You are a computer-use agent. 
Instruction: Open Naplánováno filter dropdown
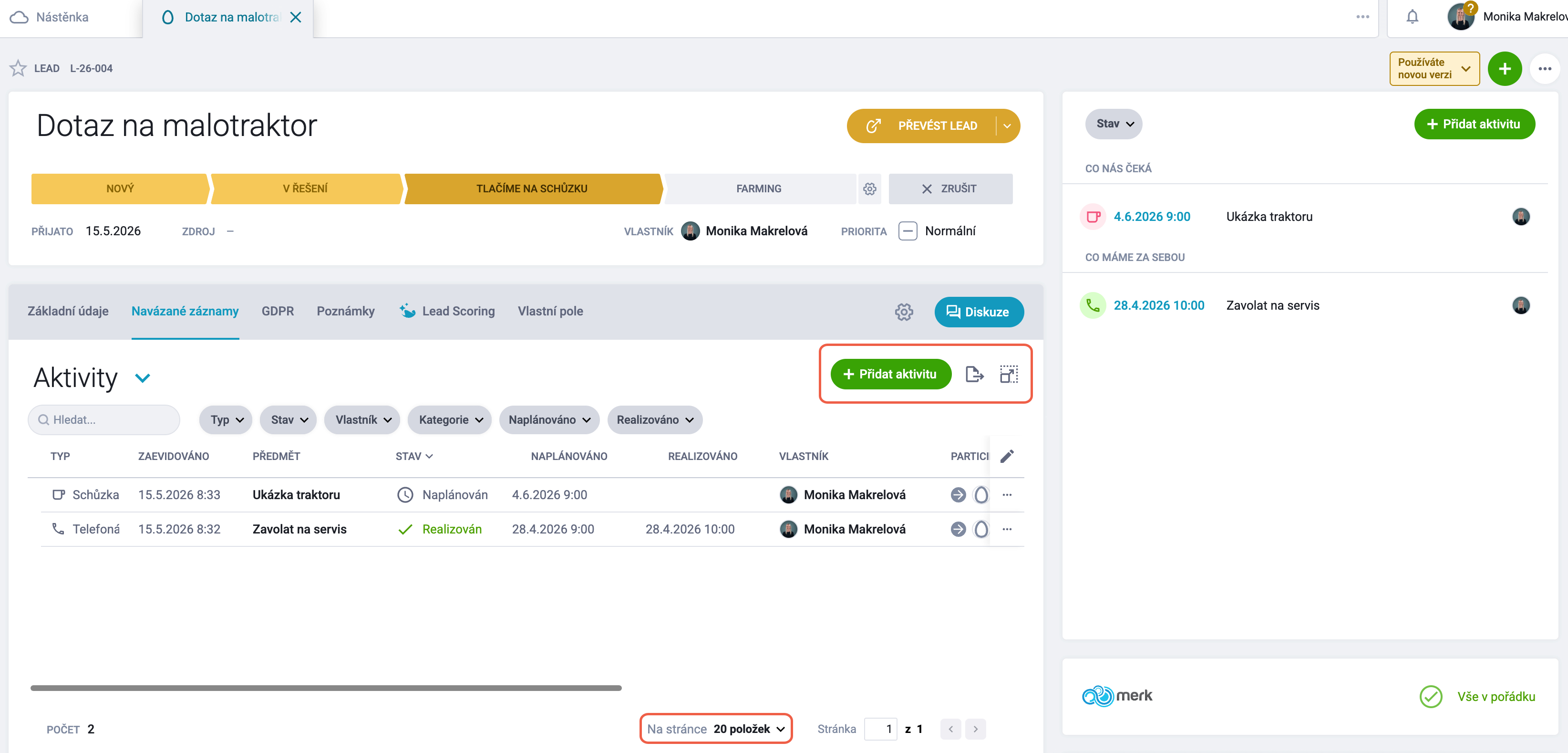point(549,420)
